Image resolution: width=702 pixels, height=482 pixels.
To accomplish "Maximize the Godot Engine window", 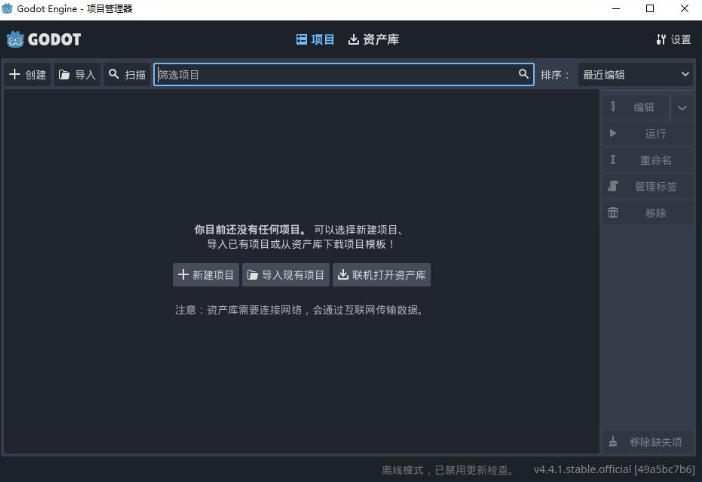I will coord(650,9).
